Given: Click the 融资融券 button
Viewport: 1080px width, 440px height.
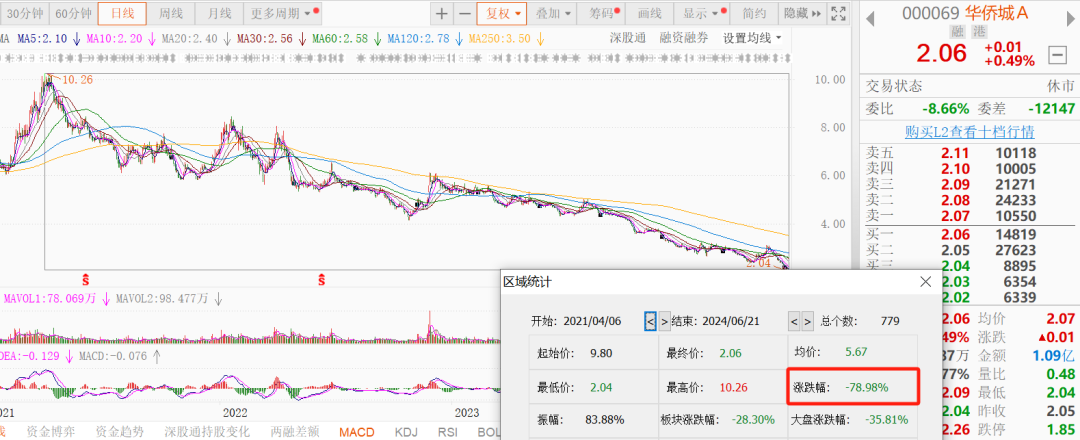Looking at the screenshot, I should tap(684, 38).
